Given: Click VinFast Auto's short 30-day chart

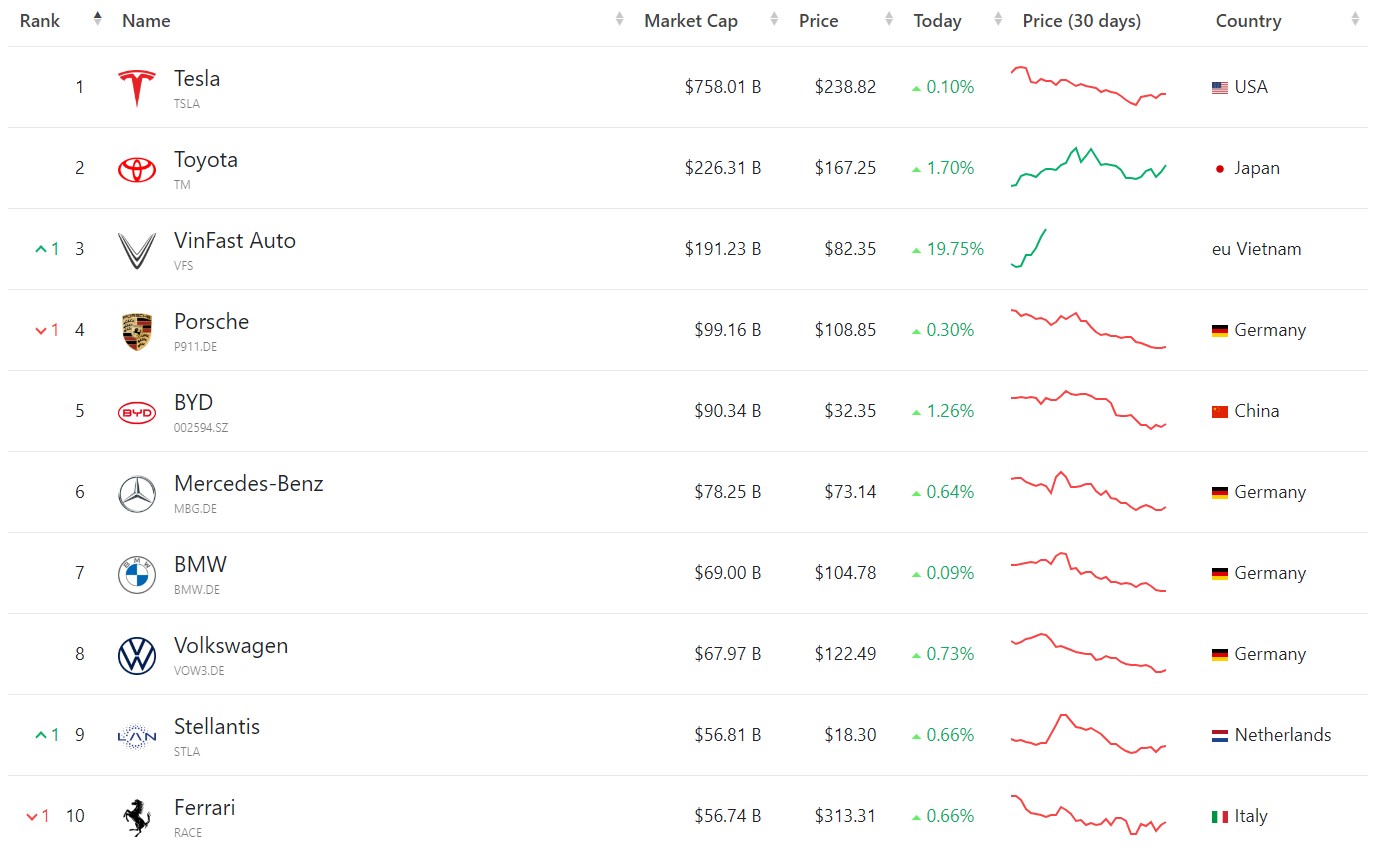Looking at the screenshot, I should (x=1029, y=248).
